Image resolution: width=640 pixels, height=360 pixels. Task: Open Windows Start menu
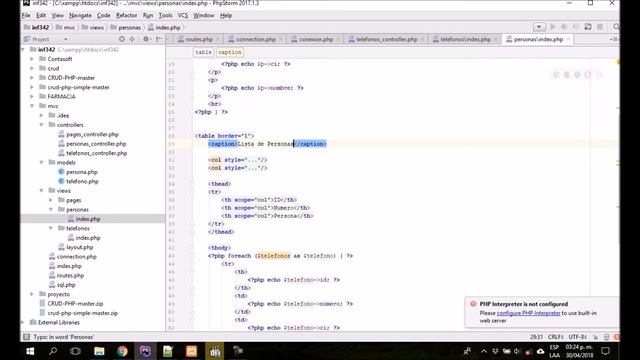(x=30, y=351)
